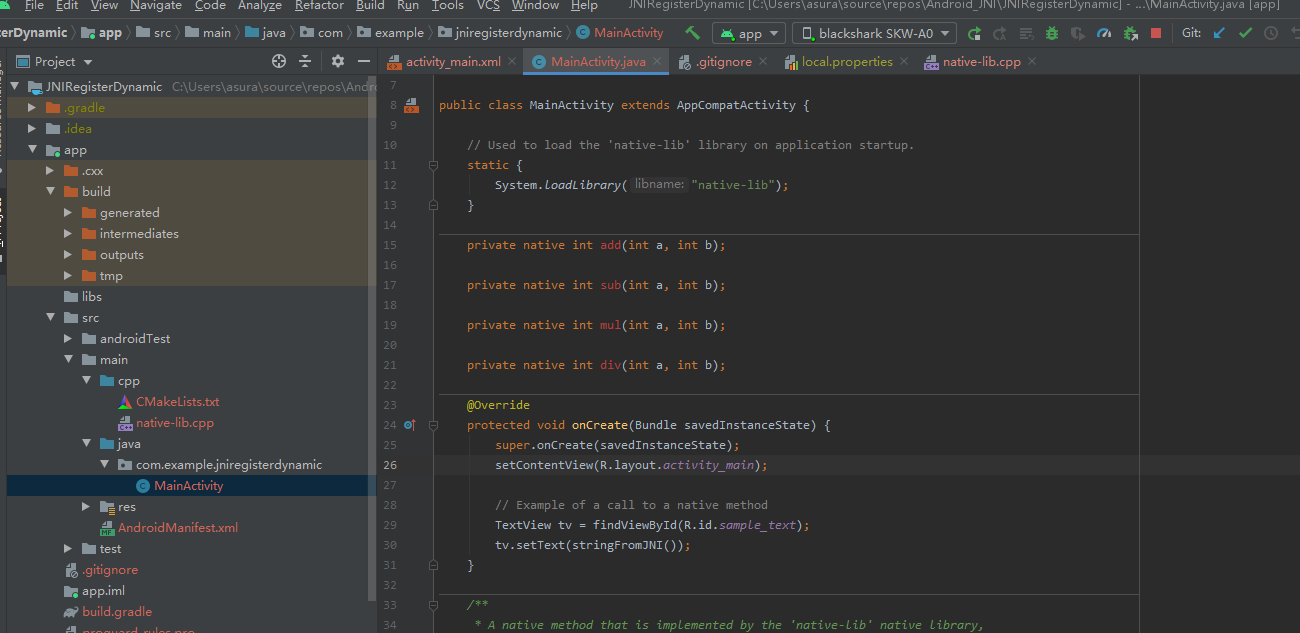1300x633 pixels.
Task: Click the locate-file crosshair icon in Project panel
Action: coord(279,61)
